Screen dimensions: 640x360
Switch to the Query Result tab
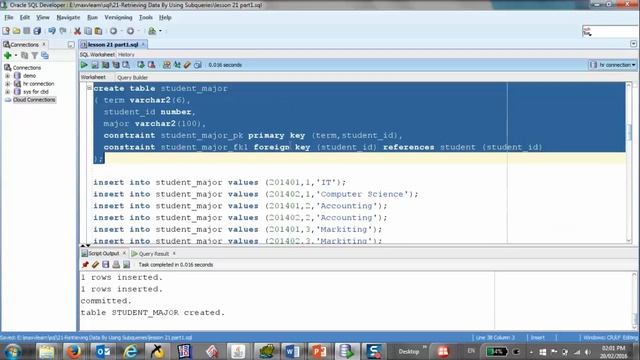coord(154,254)
